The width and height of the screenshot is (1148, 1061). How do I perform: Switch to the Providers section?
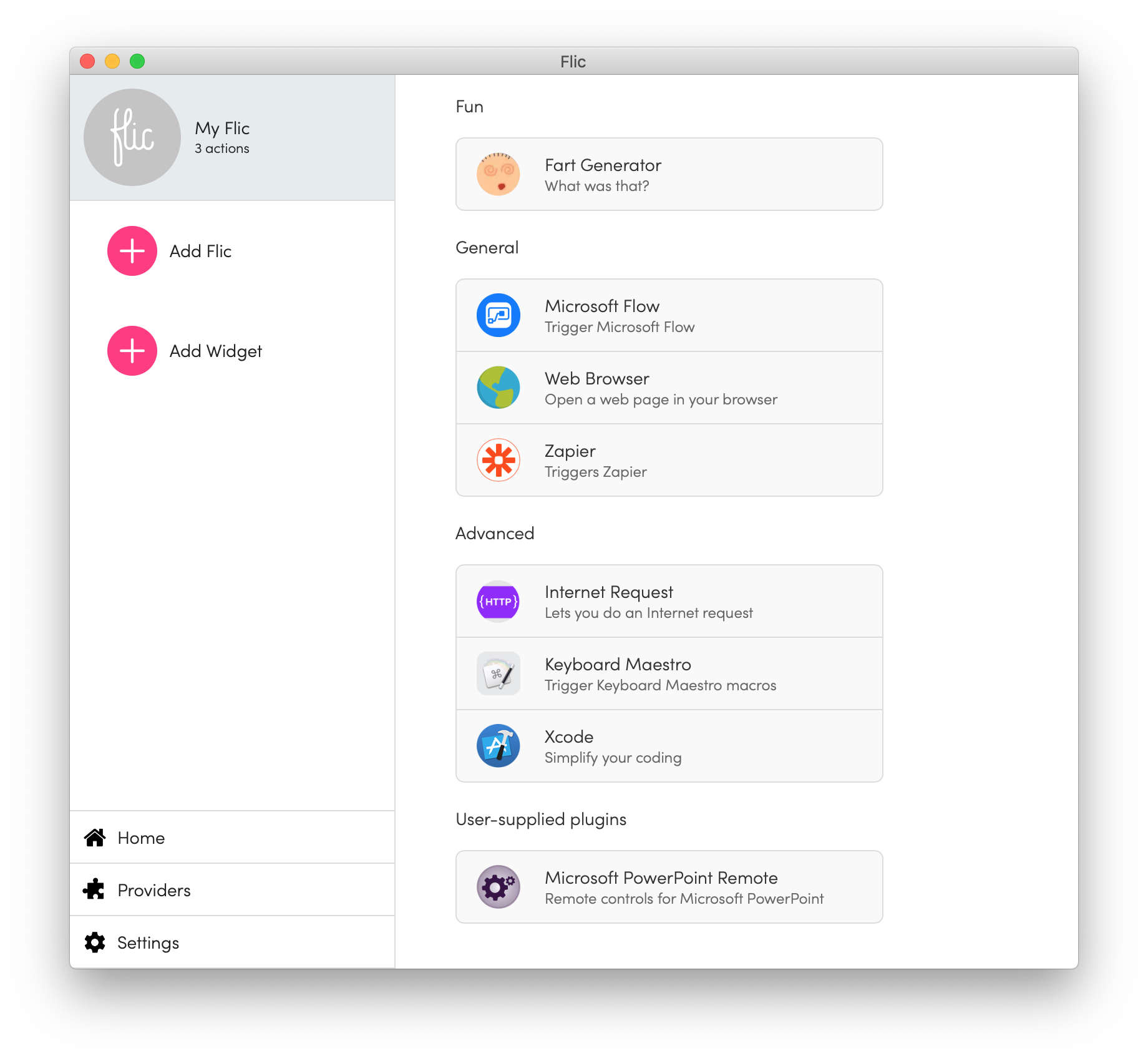coord(153,890)
